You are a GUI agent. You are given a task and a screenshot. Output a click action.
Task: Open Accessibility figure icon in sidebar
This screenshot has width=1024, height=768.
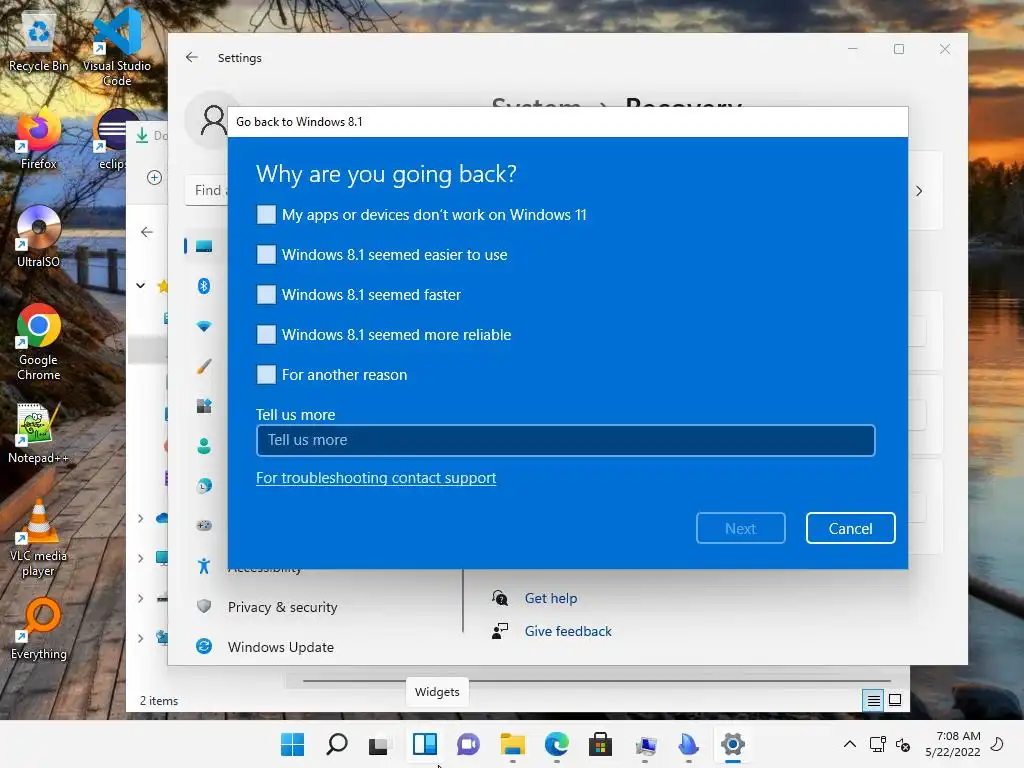click(x=204, y=566)
